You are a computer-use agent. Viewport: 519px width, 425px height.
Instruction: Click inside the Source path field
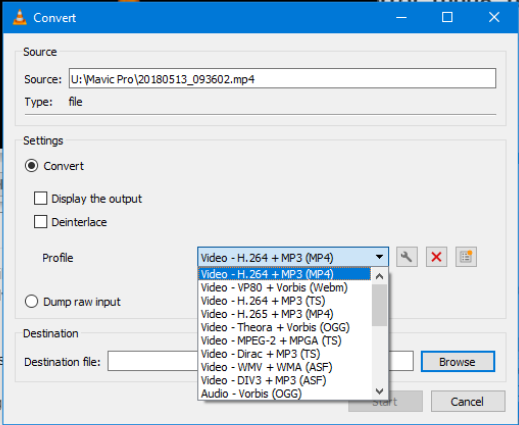[282, 79]
